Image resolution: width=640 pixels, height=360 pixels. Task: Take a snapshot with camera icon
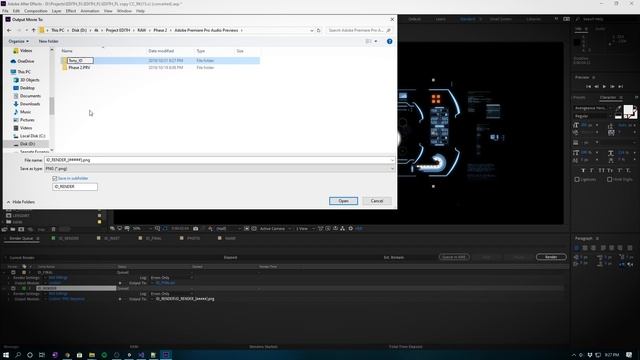[196, 229]
